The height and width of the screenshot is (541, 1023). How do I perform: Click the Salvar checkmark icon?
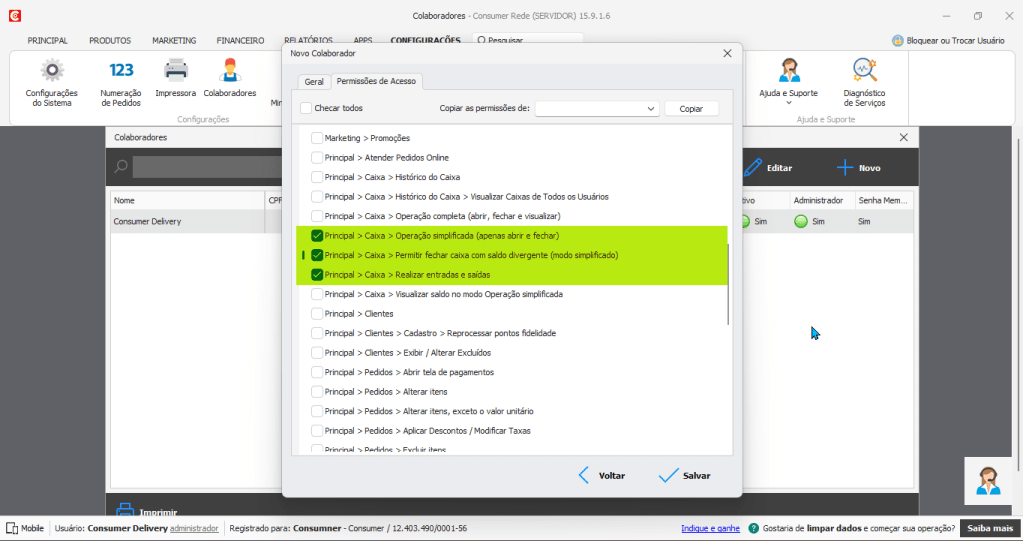click(x=669, y=475)
